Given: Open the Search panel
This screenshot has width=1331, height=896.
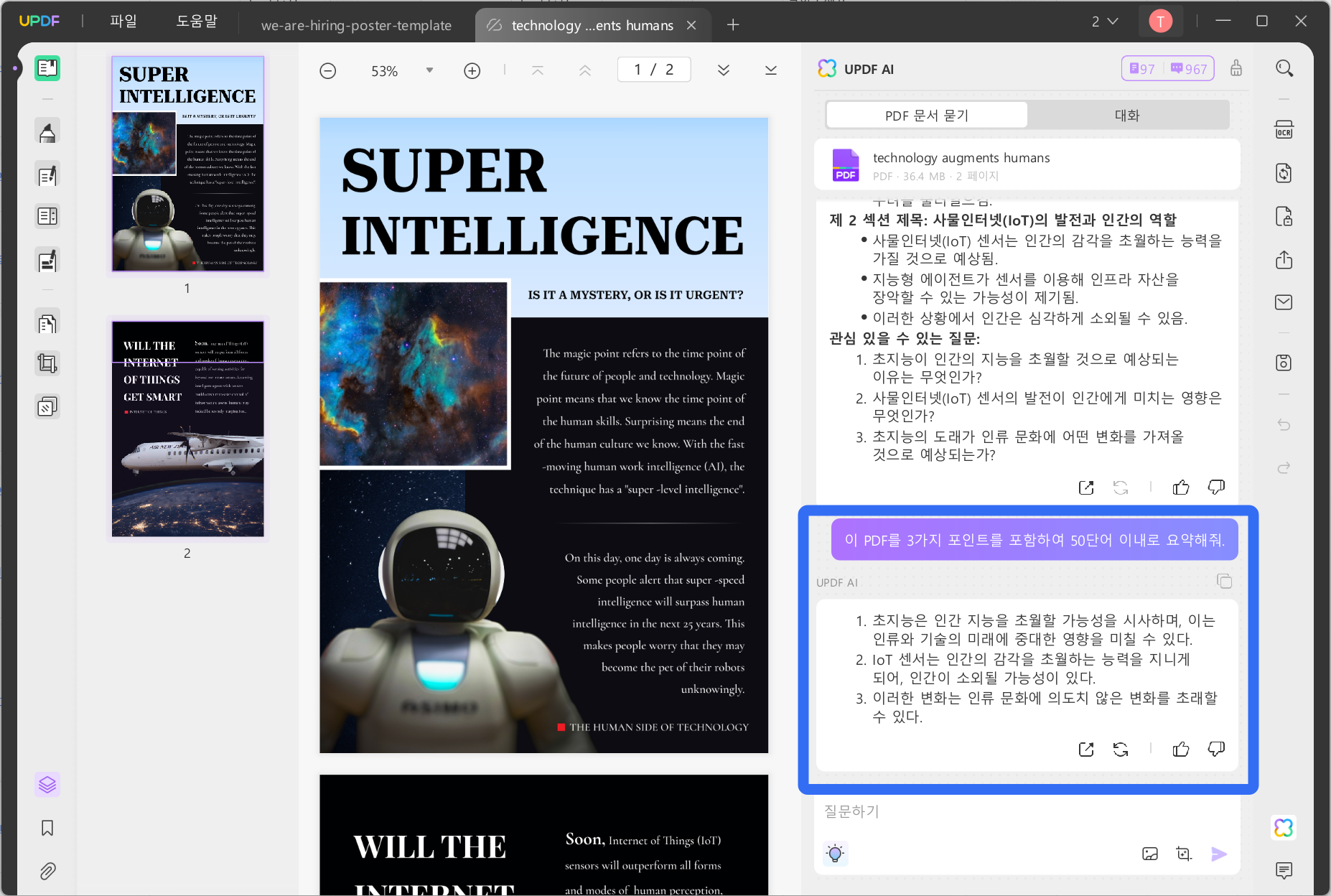Looking at the screenshot, I should 1284,67.
